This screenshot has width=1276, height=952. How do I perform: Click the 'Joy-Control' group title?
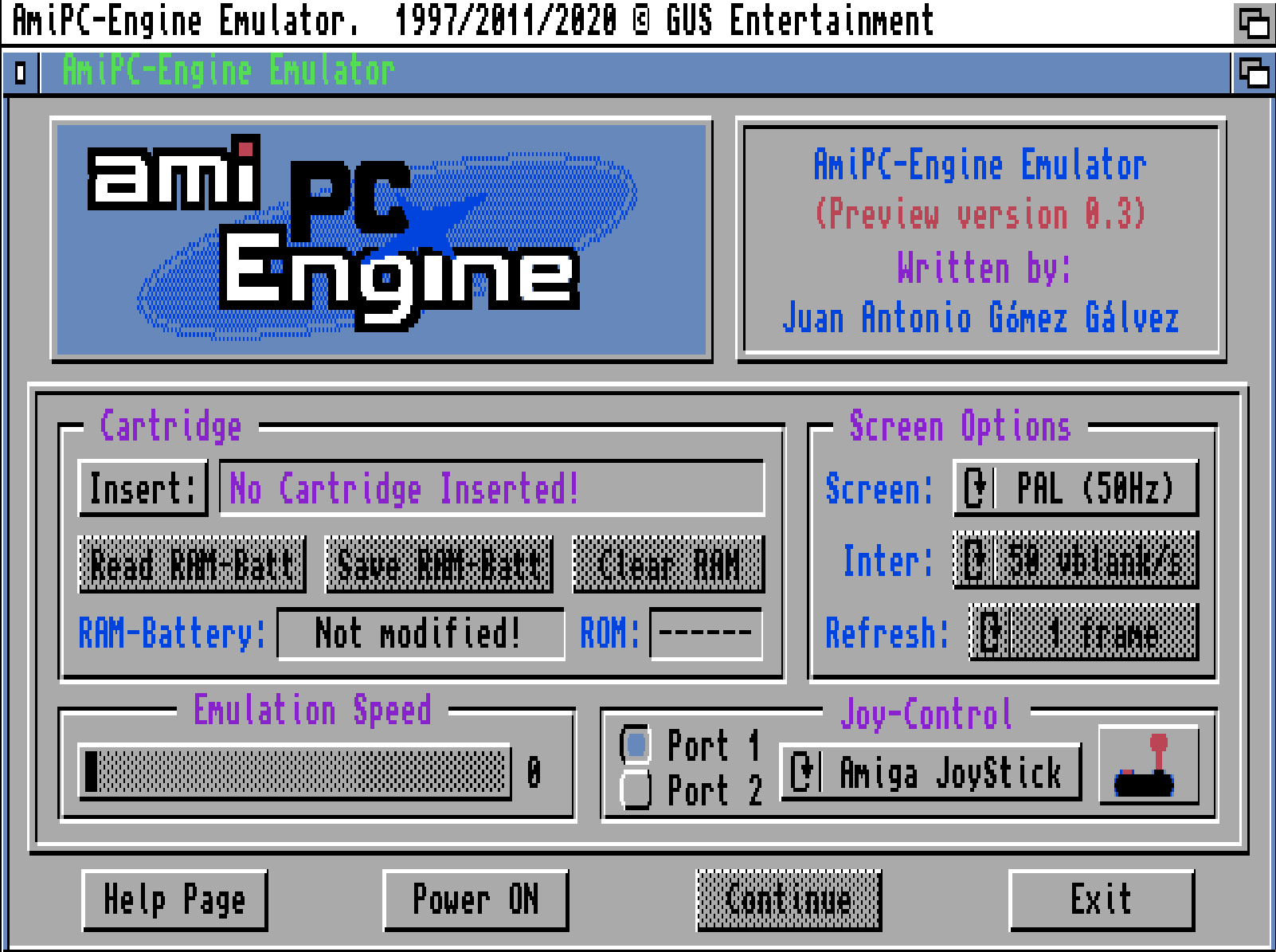click(926, 714)
